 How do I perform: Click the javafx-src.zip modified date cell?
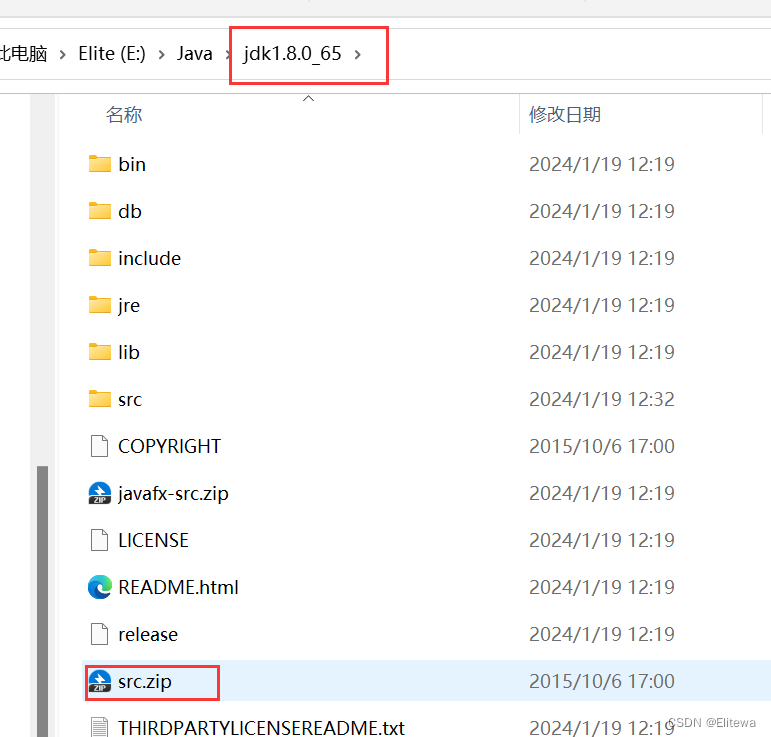602,493
